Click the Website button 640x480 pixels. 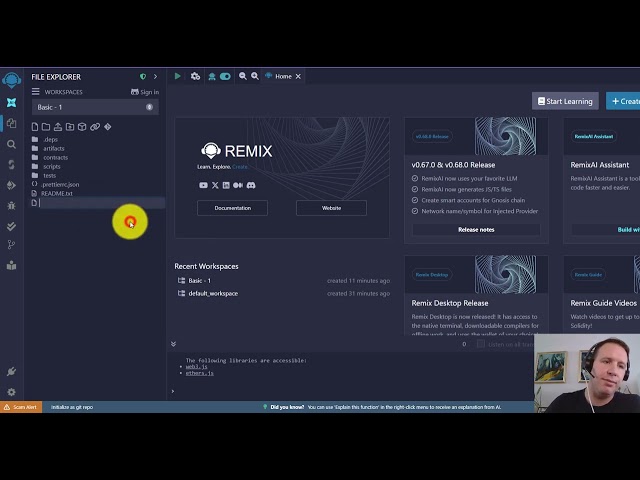[x=331, y=208]
